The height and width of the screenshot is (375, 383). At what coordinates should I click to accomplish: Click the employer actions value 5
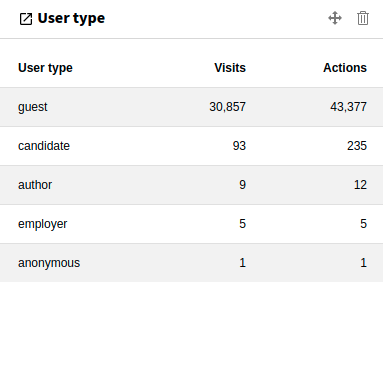(x=364, y=224)
